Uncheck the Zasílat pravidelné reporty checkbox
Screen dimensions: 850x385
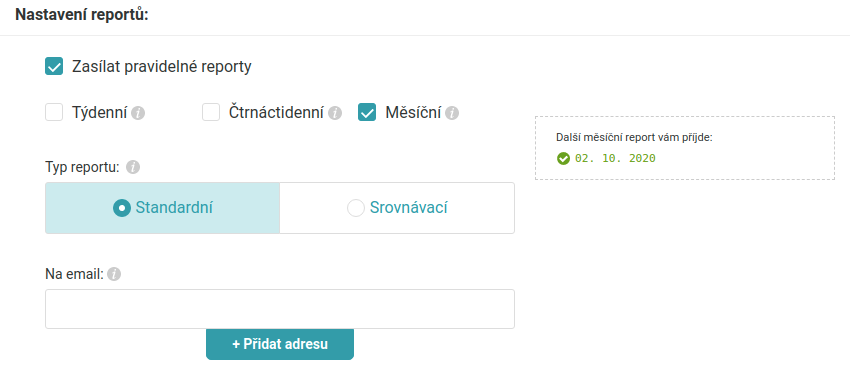point(54,67)
